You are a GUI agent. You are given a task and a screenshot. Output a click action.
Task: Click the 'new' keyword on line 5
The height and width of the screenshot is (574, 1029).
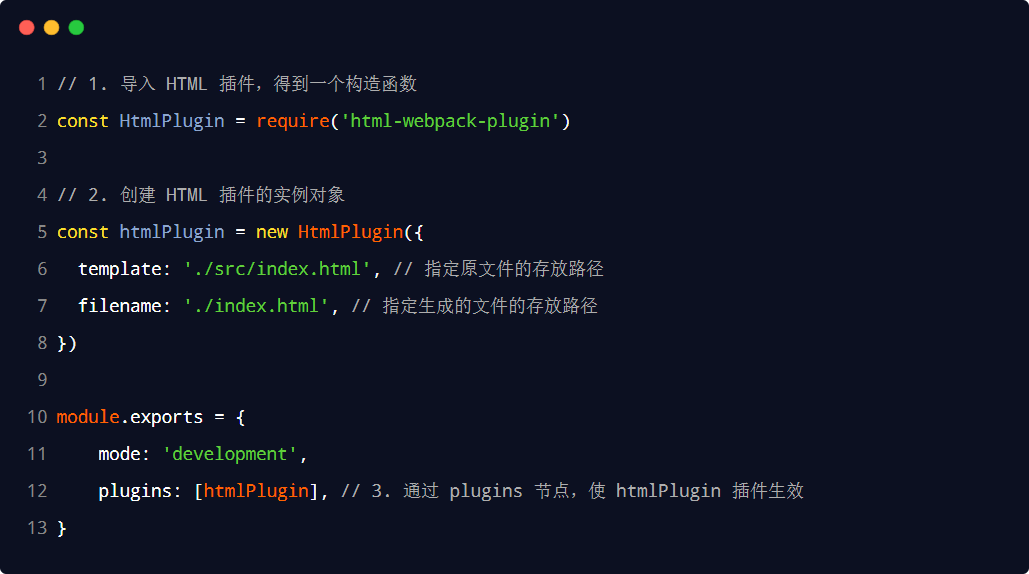click(x=272, y=232)
